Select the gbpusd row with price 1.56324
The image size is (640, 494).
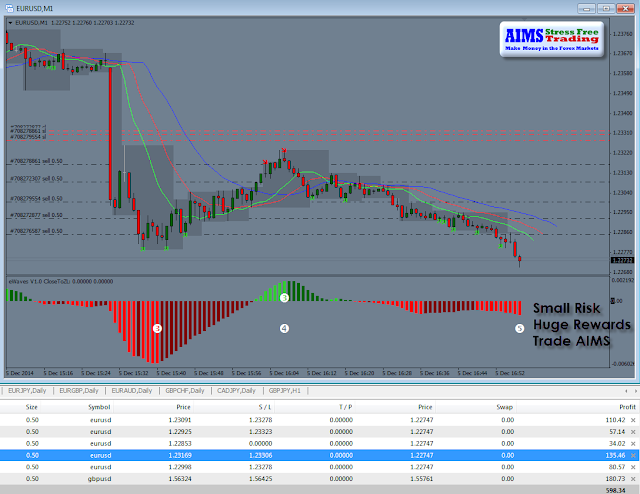tap(318, 478)
